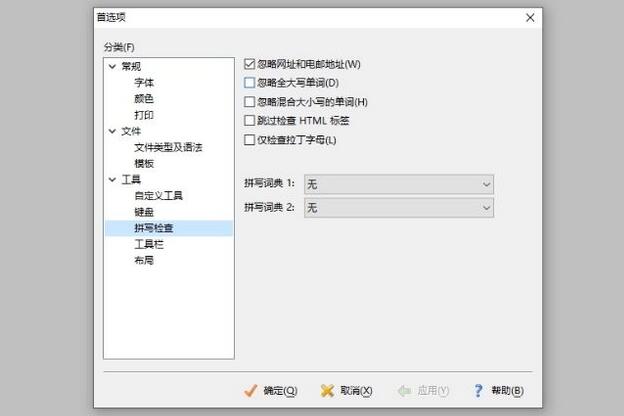Collapse the 常规 tree node chevron
Viewport: 624px width, 416px height.
tap(112, 66)
